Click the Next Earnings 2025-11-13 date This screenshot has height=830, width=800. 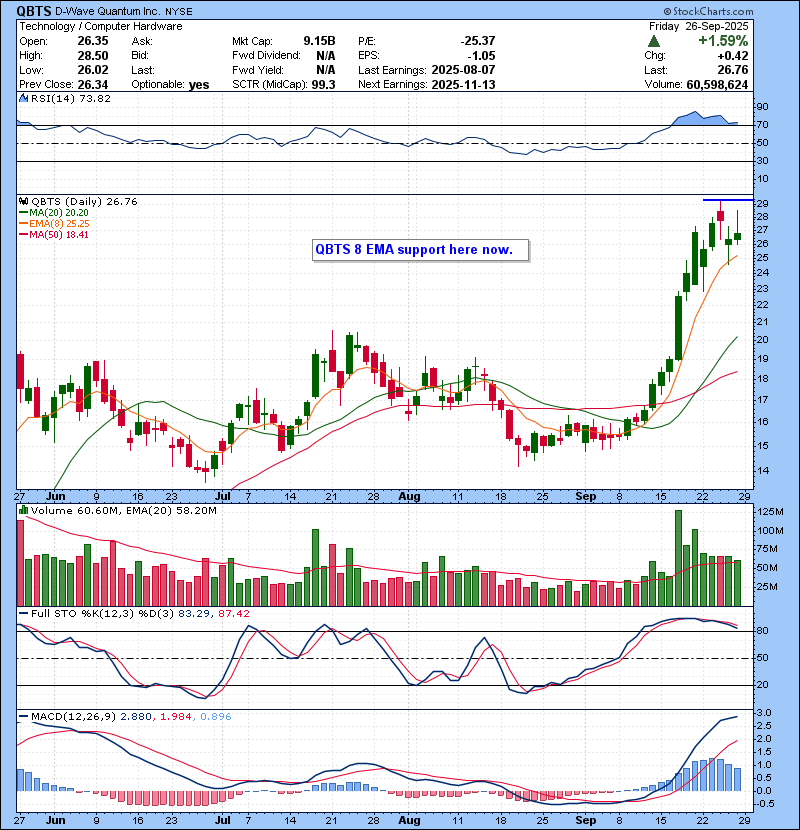point(463,85)
